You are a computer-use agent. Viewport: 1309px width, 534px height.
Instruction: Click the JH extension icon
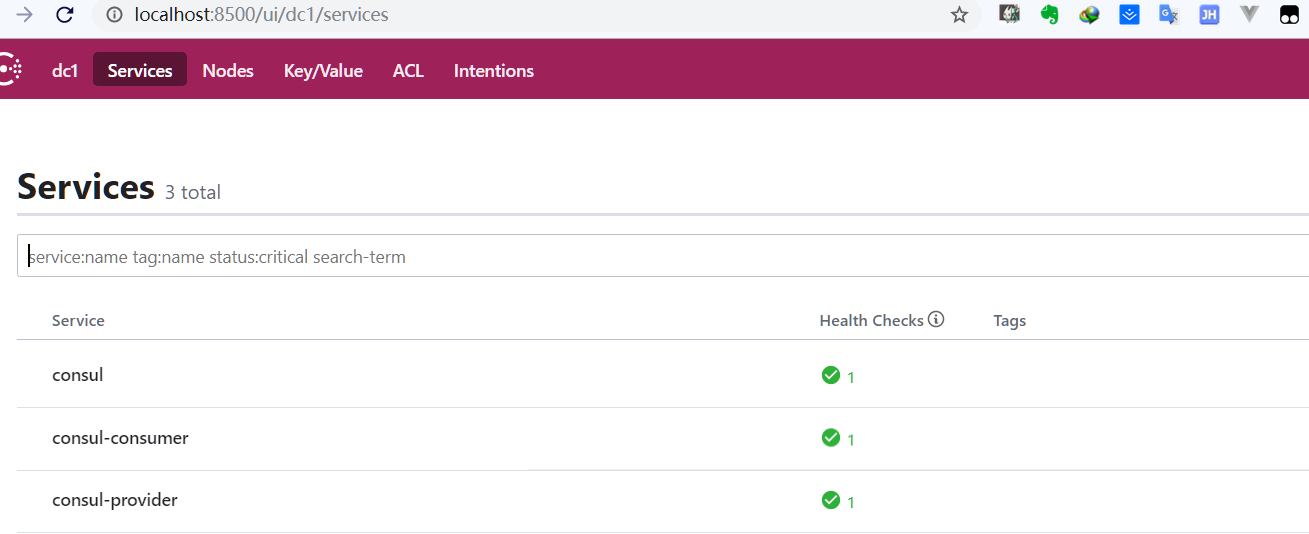coord(1209,15)
